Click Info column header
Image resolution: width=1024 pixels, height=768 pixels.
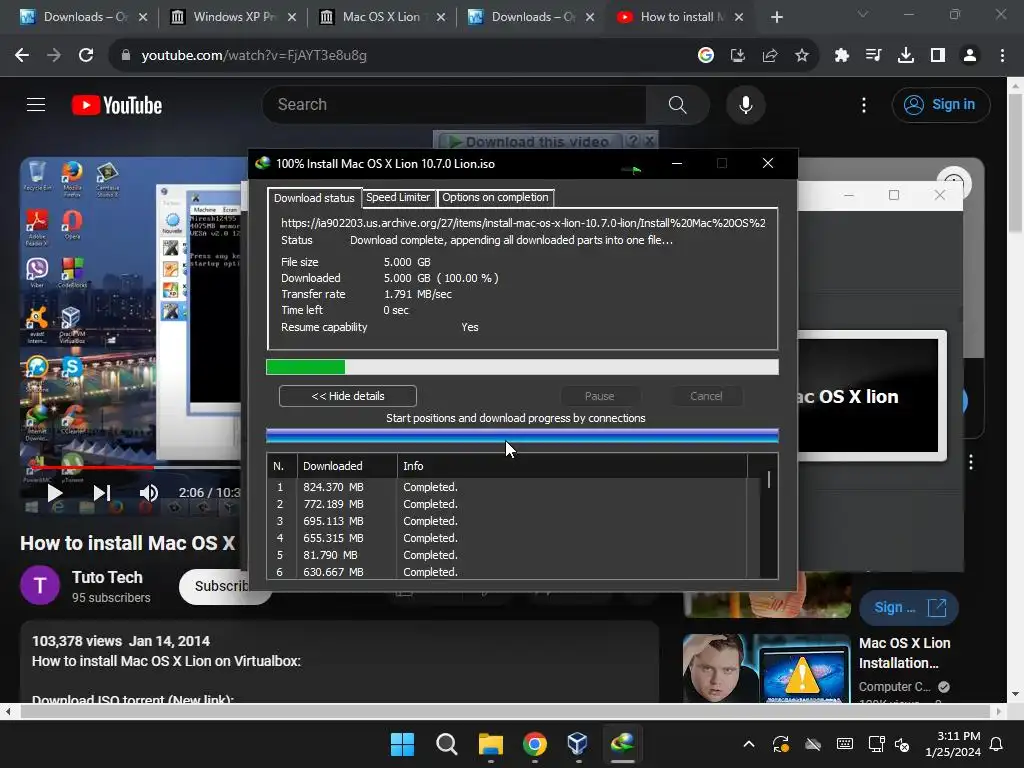tap(572, 466)
